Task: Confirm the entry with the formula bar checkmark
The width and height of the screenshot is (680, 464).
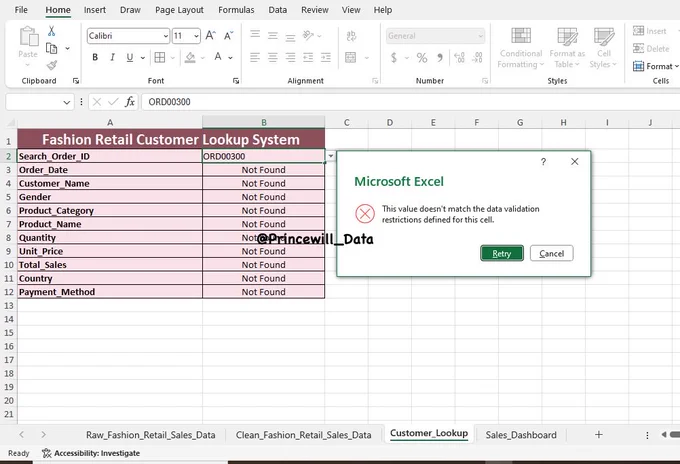Action: point(113,102)
